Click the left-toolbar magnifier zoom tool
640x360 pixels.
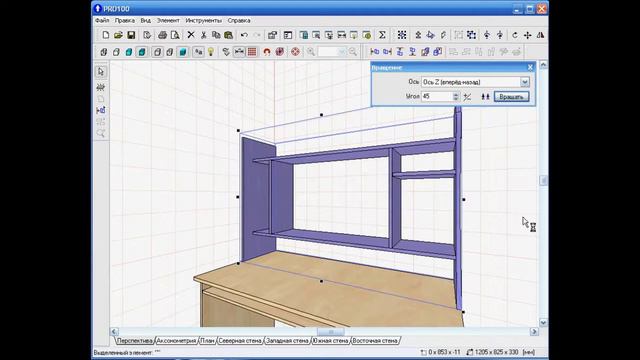click(101, 133)
